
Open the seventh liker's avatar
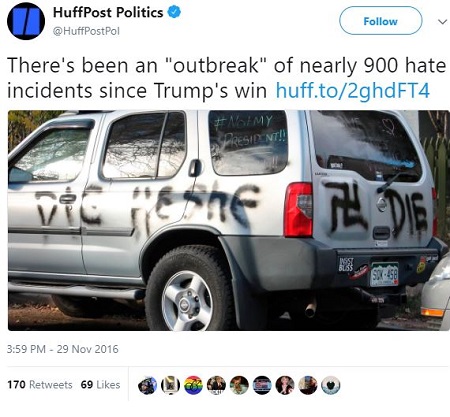click(x=285, y=385)
